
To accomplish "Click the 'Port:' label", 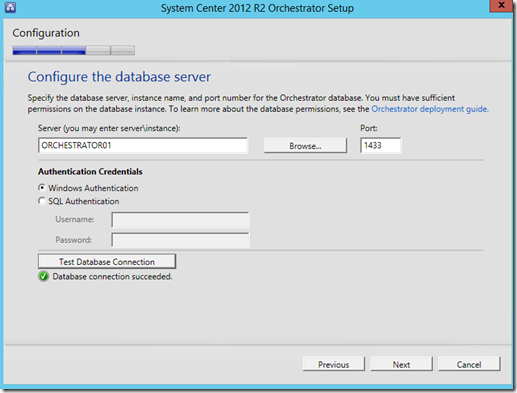I will [x=369, y=128].
